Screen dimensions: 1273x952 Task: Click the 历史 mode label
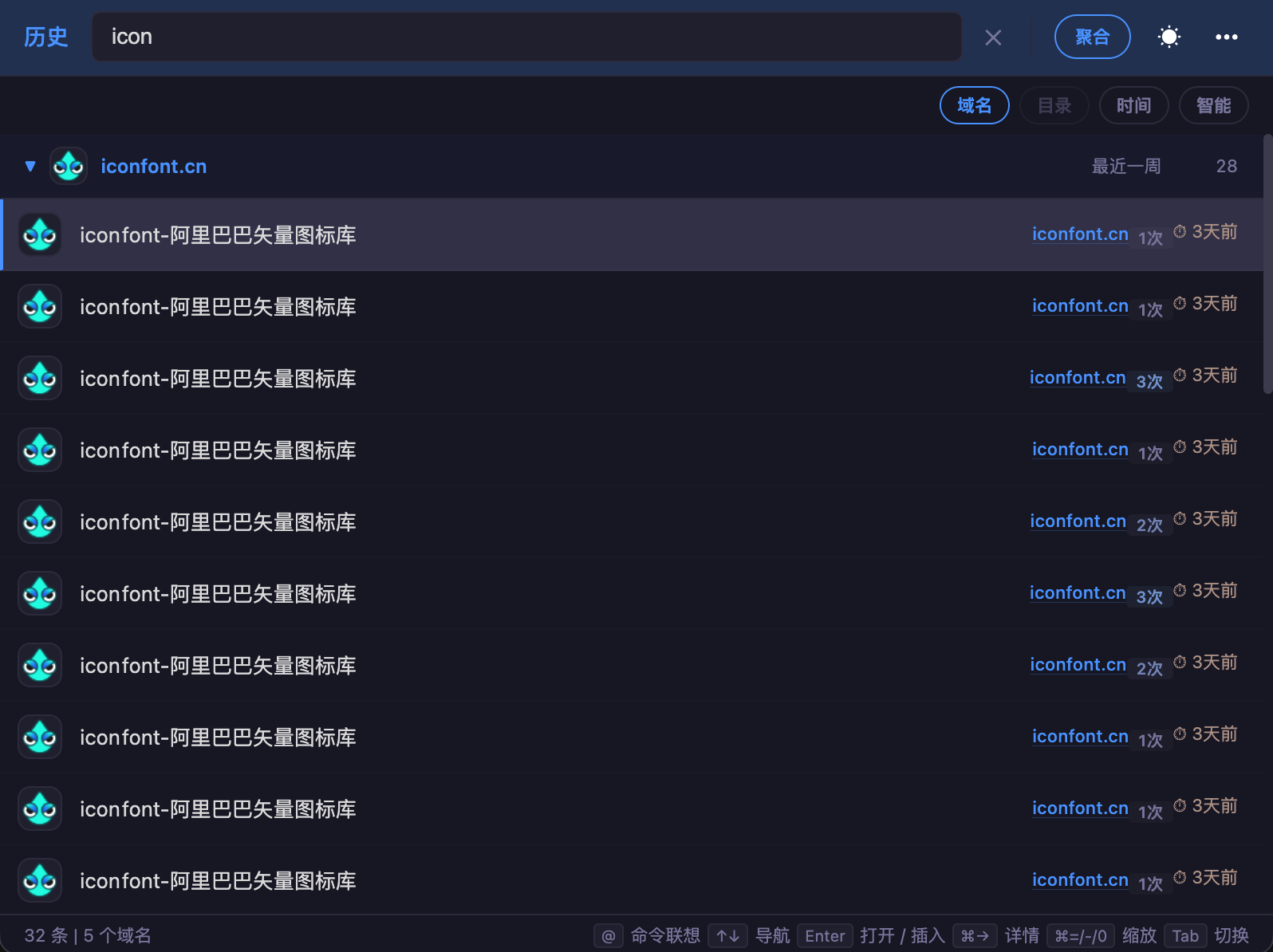(x=45, y=37)
